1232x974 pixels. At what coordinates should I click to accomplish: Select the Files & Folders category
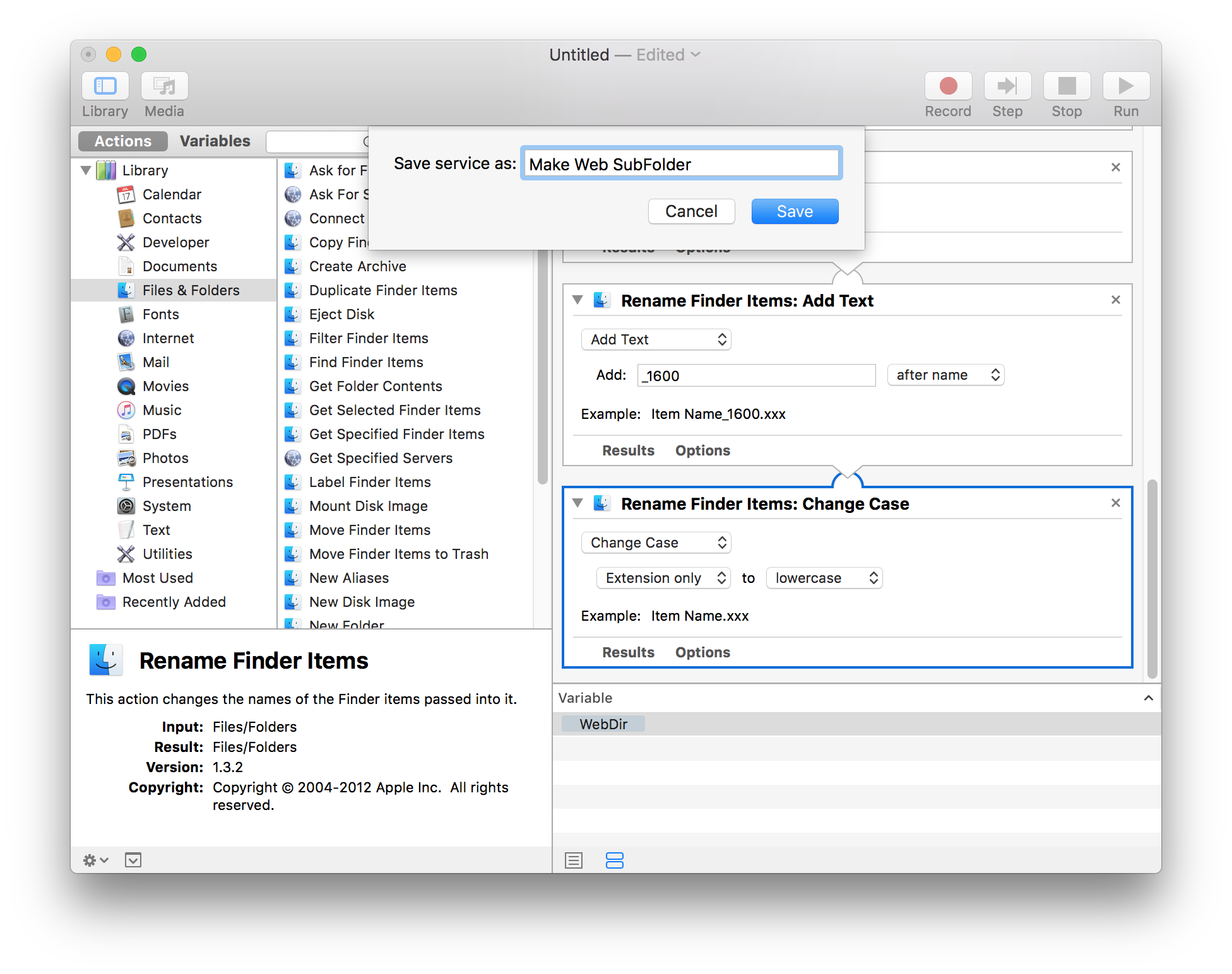174,290
